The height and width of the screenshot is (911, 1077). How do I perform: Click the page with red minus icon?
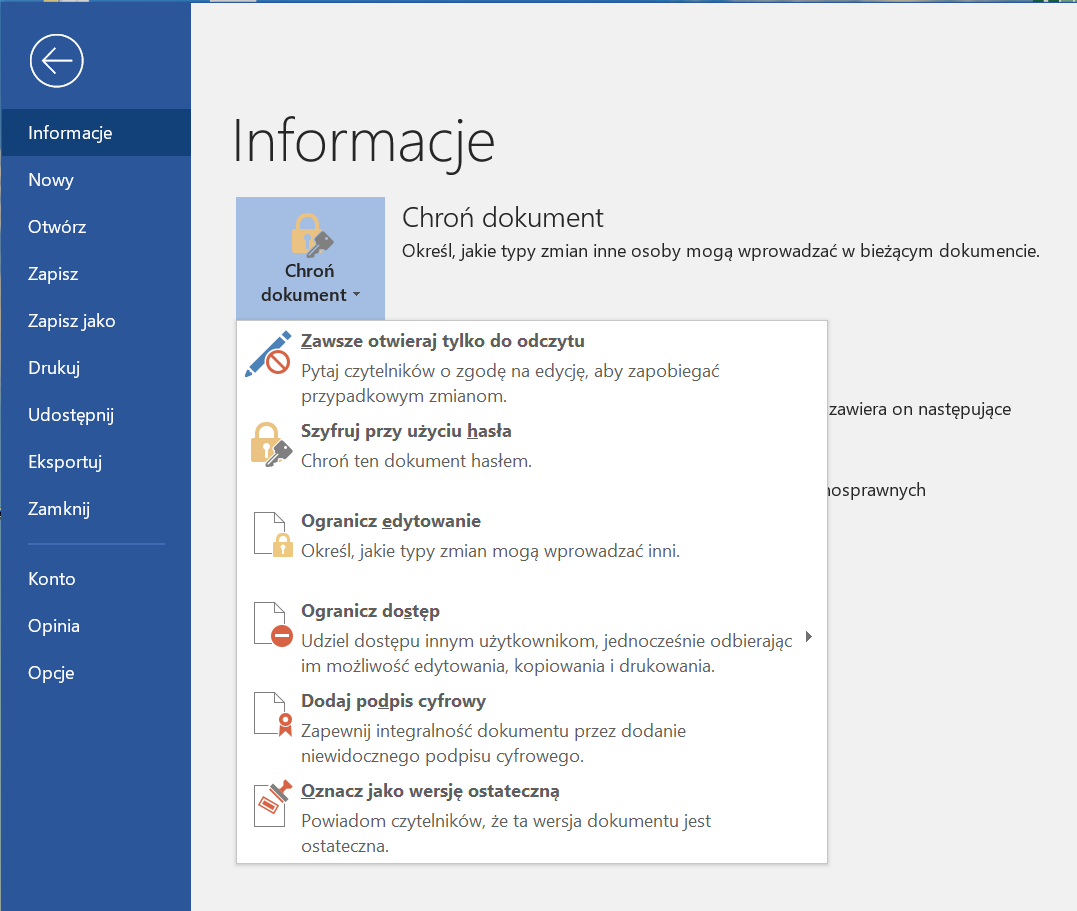point(273,625)
